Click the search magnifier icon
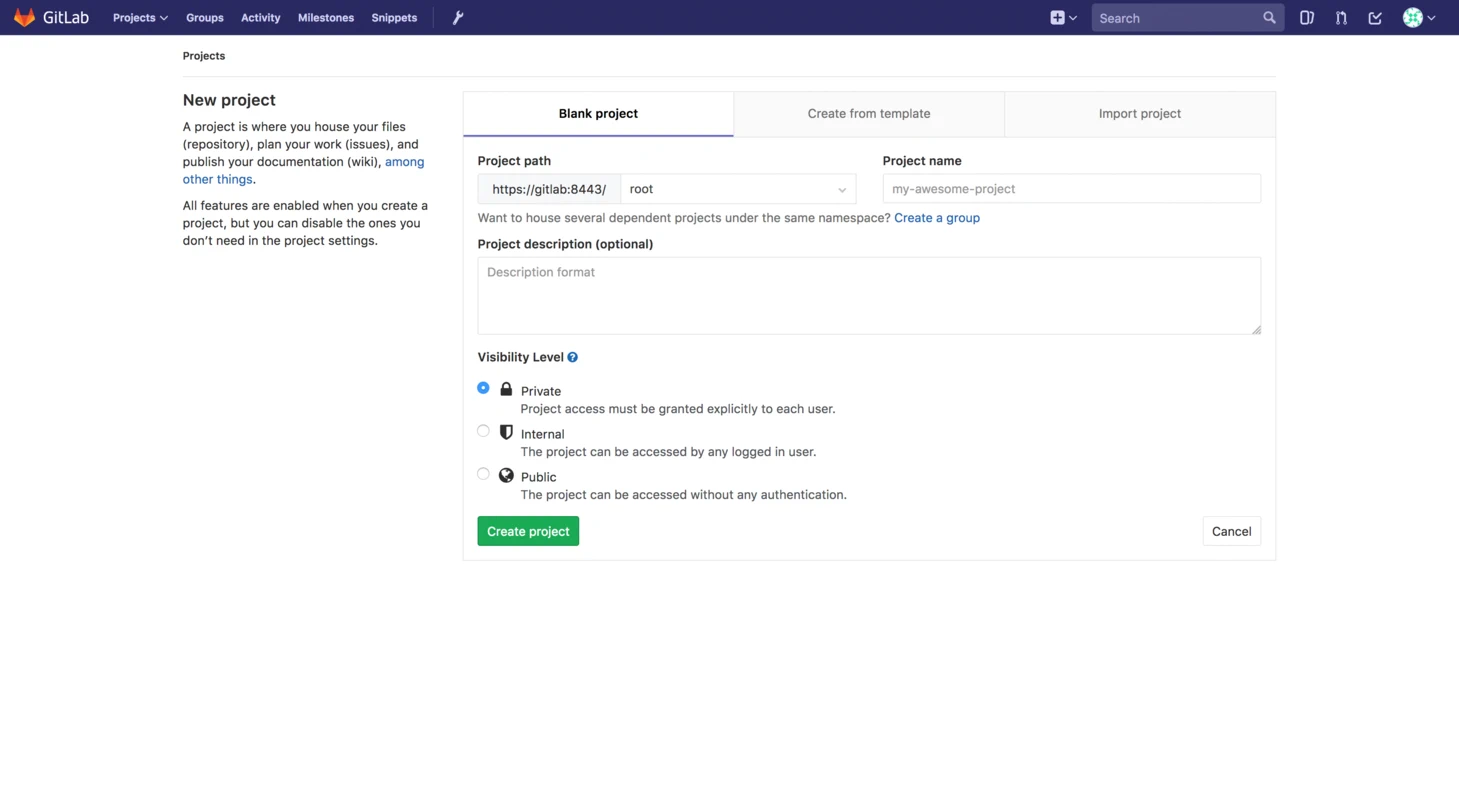Viewport: 1459px width, 800px height. click(1269, 18)
